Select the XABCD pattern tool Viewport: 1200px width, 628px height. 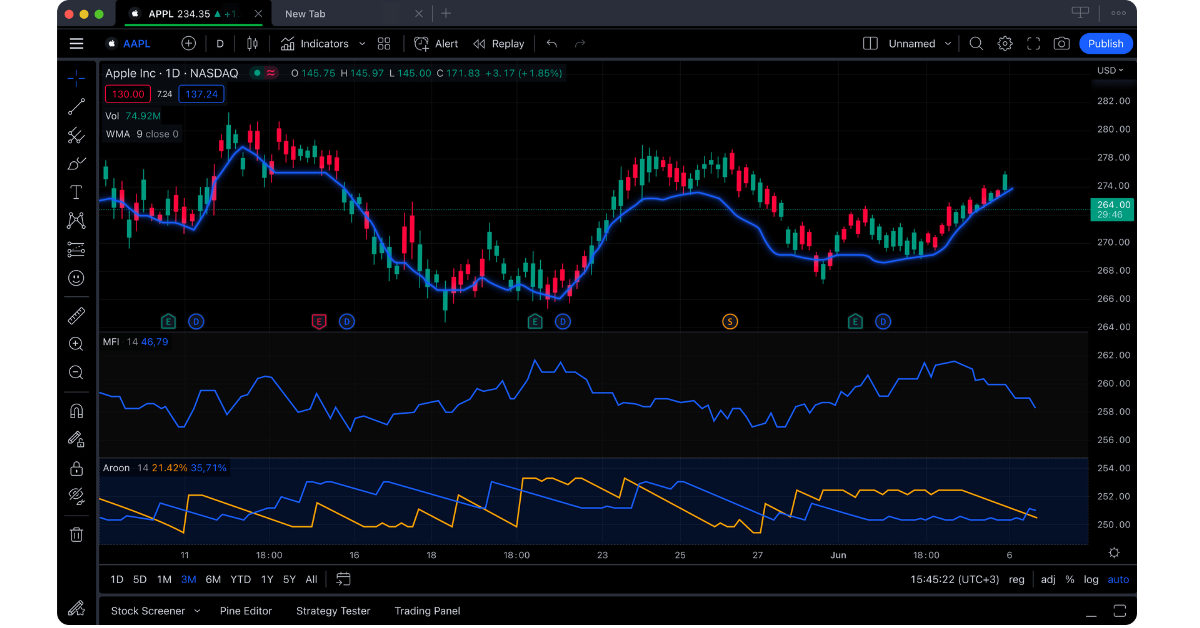[76, 221]
